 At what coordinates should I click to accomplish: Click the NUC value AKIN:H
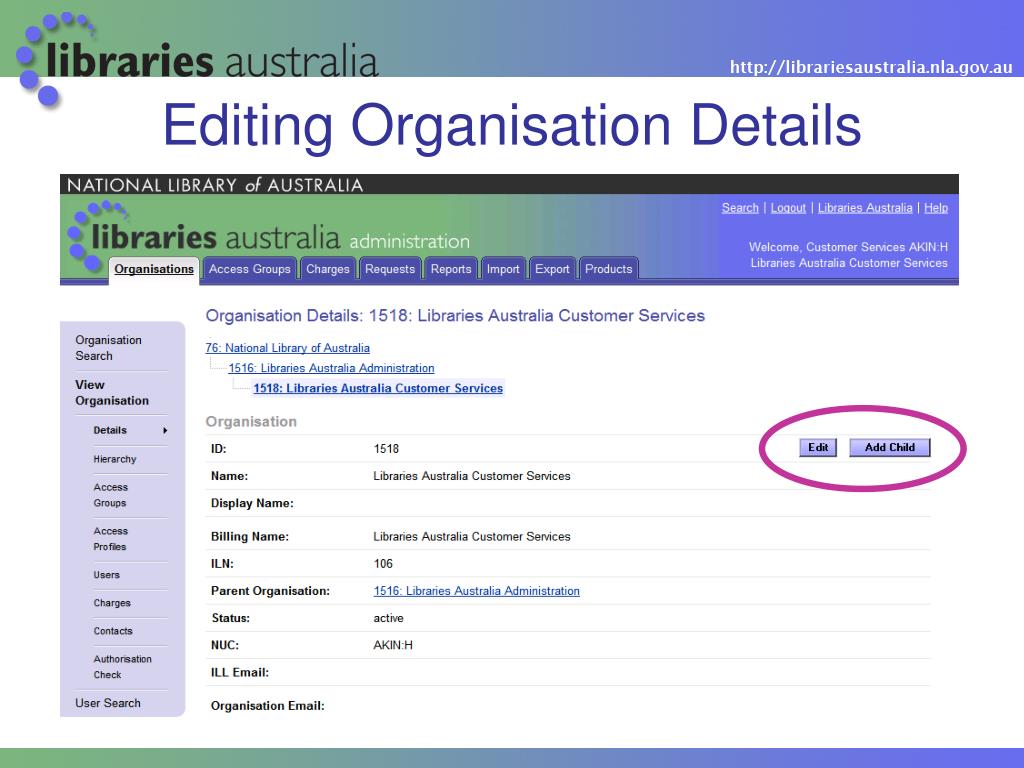(393, 645)
